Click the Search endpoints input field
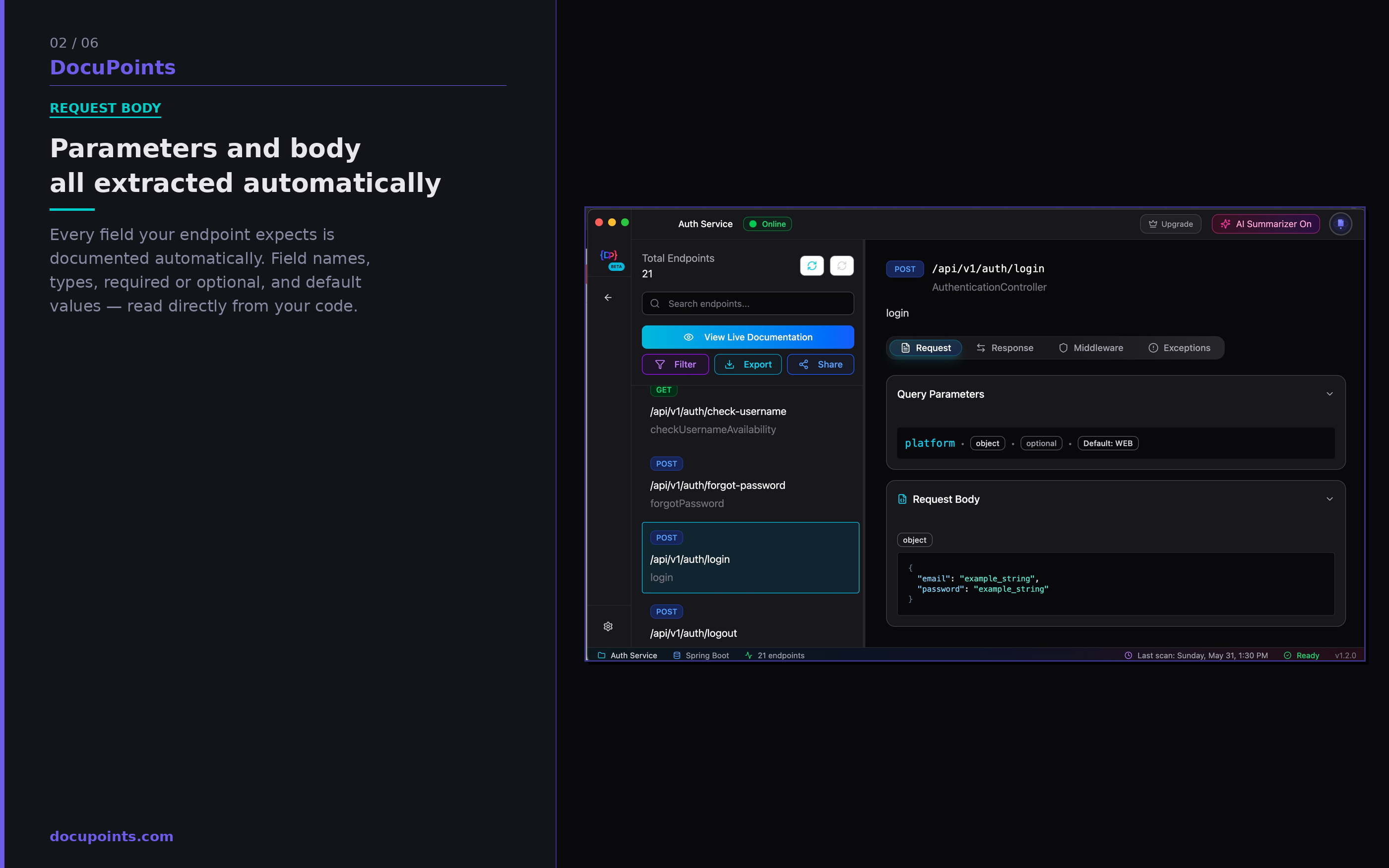 point(747,304)
